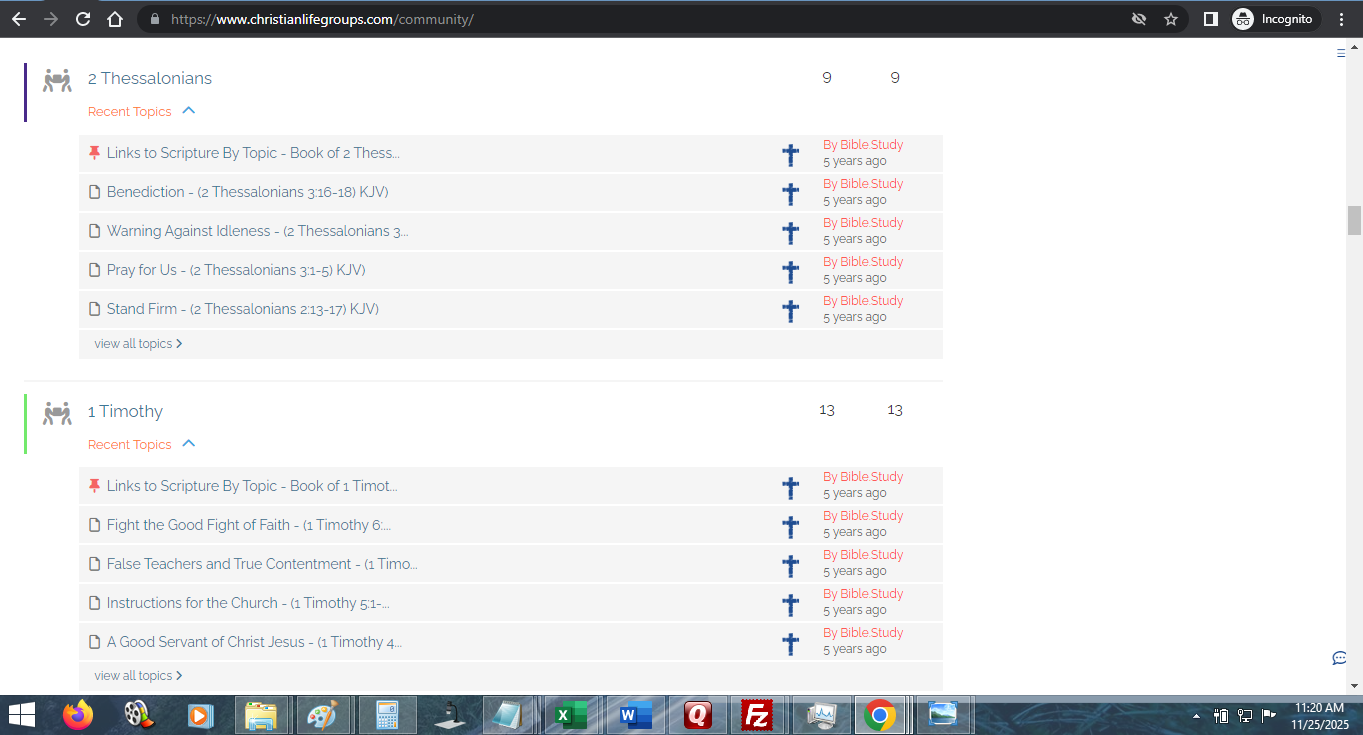This screenshot has height=735, width=1363.
Task: Open Chrome's three-dot menu
Action: [1342, 19]
